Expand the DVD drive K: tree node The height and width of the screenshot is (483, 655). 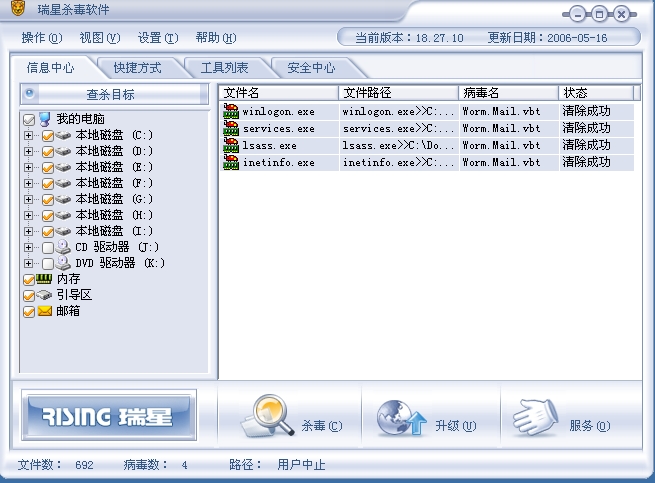pos(28,263)
